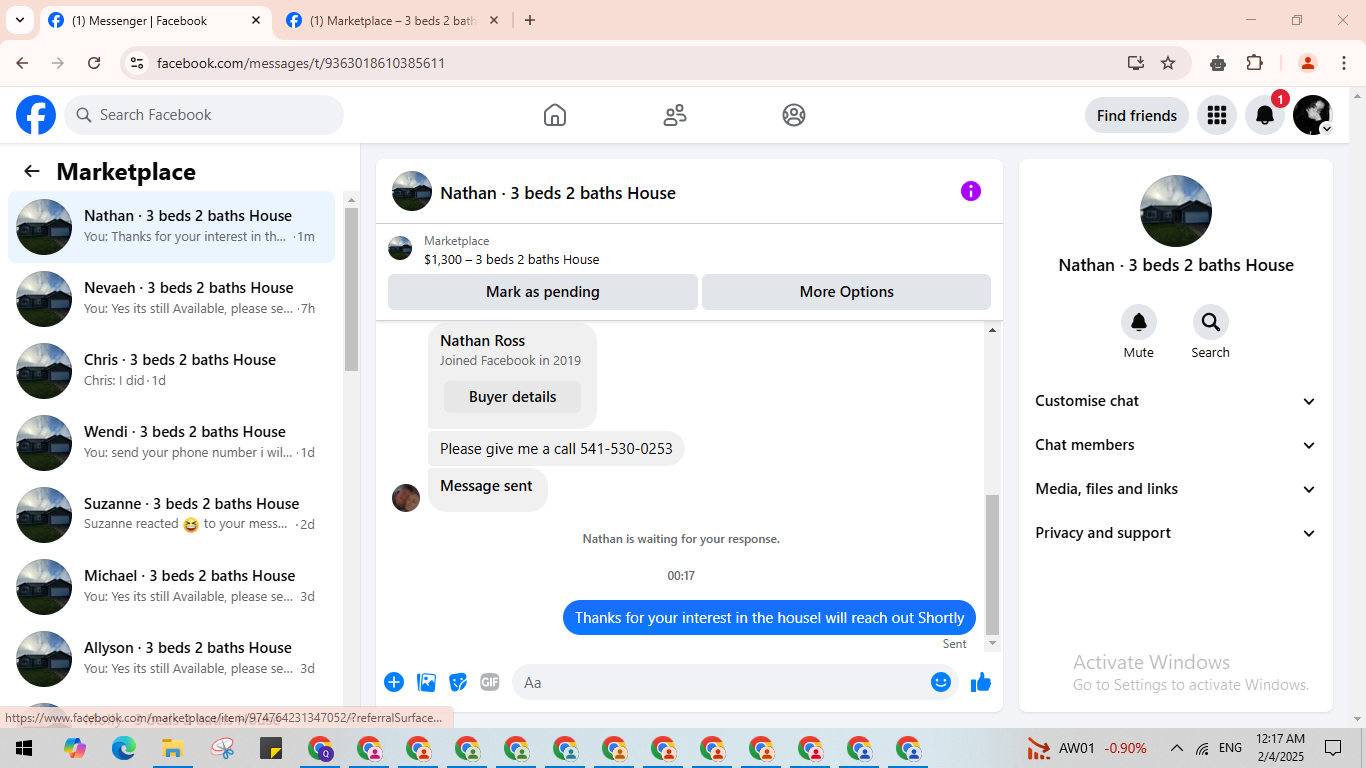
Task: Search in conversation using the magnifier icon
Action: pyautogui.click(x=1211, y=322)
